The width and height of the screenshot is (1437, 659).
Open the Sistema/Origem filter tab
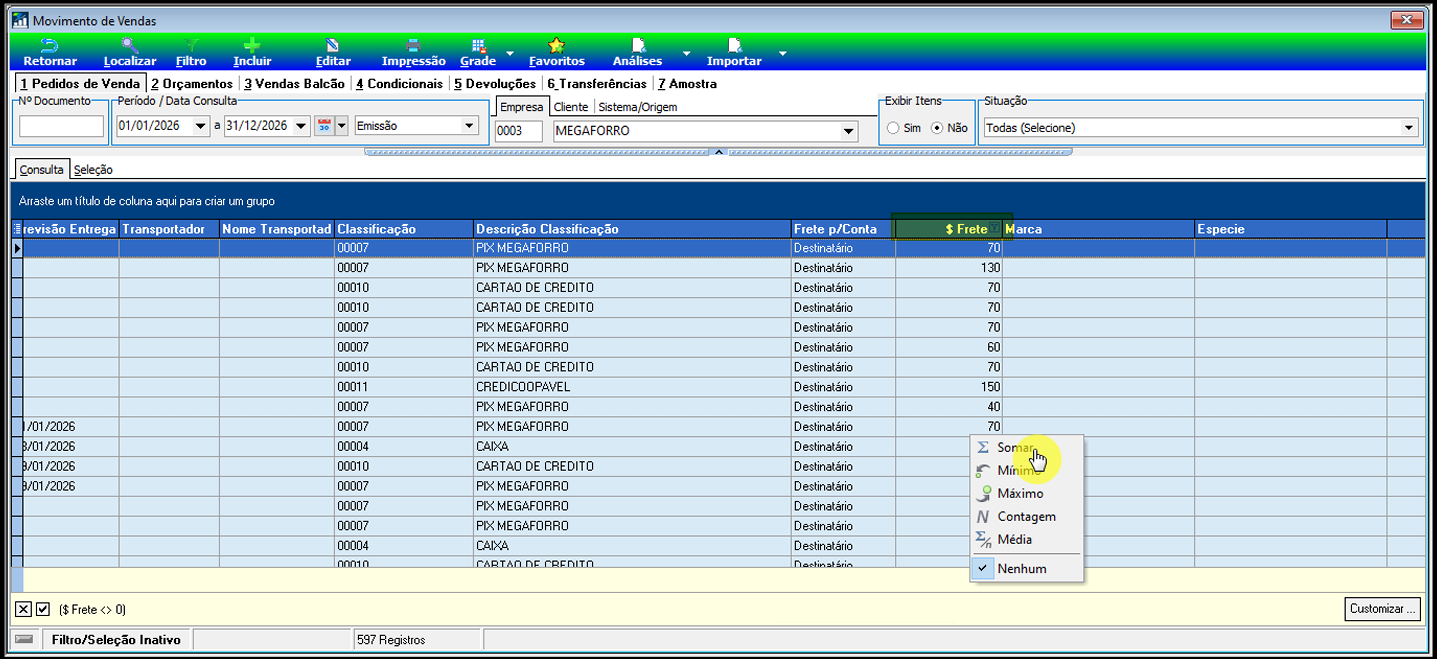(638, 107)
